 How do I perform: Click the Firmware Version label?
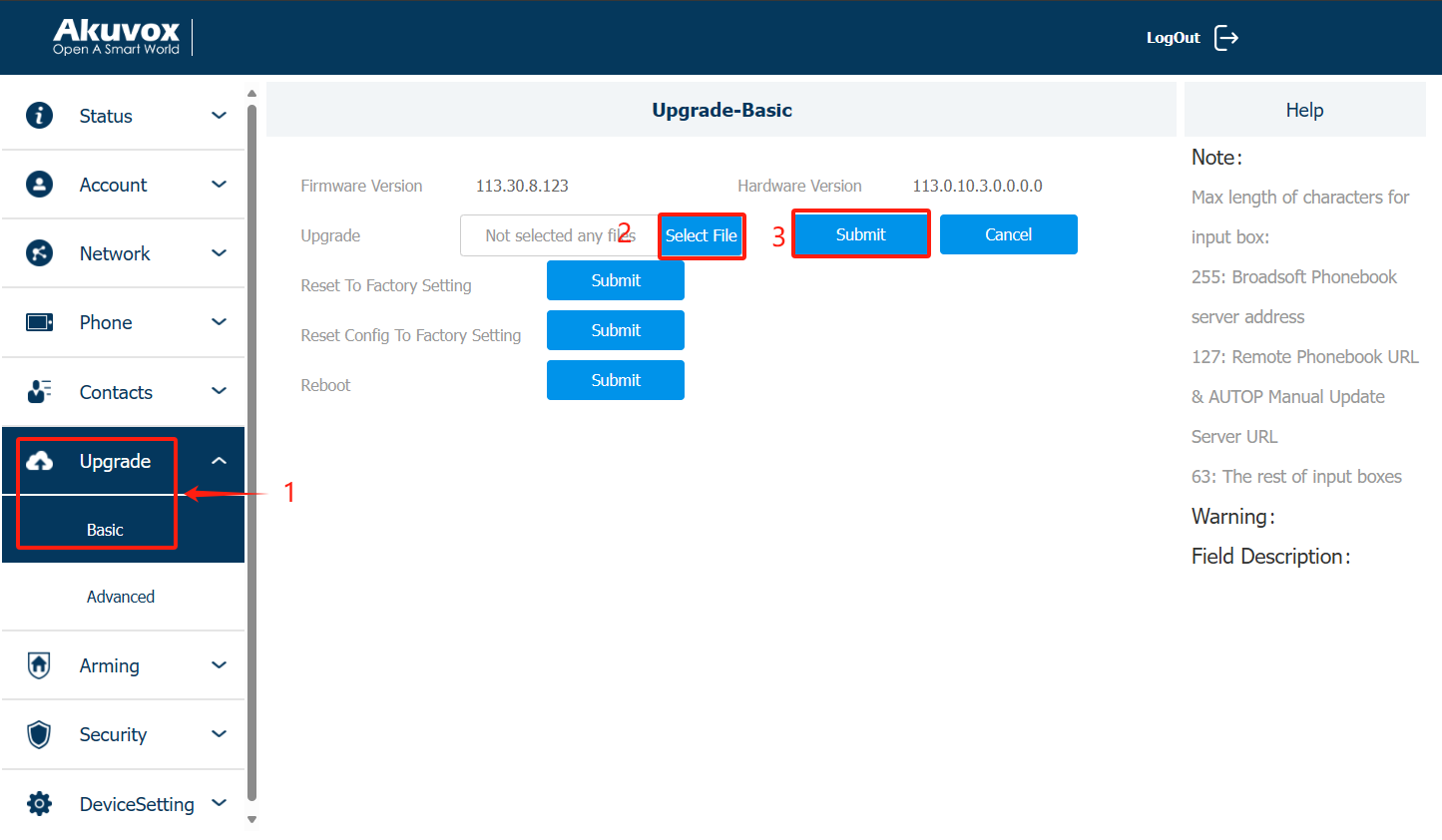coord(361,186)
